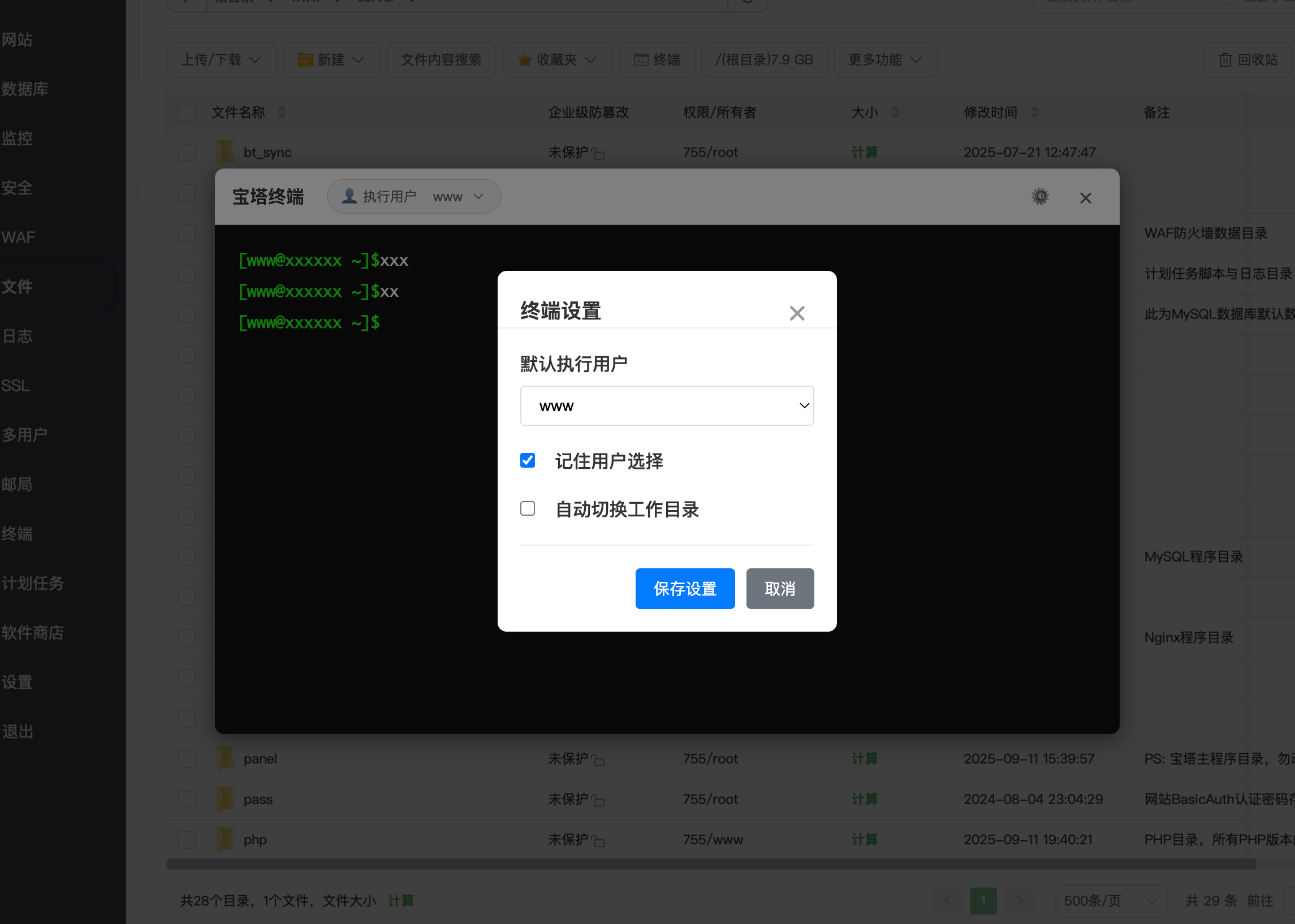Click 退出 in sidebar
This screenshot has height=924, width=1295.
click(17, 732)
